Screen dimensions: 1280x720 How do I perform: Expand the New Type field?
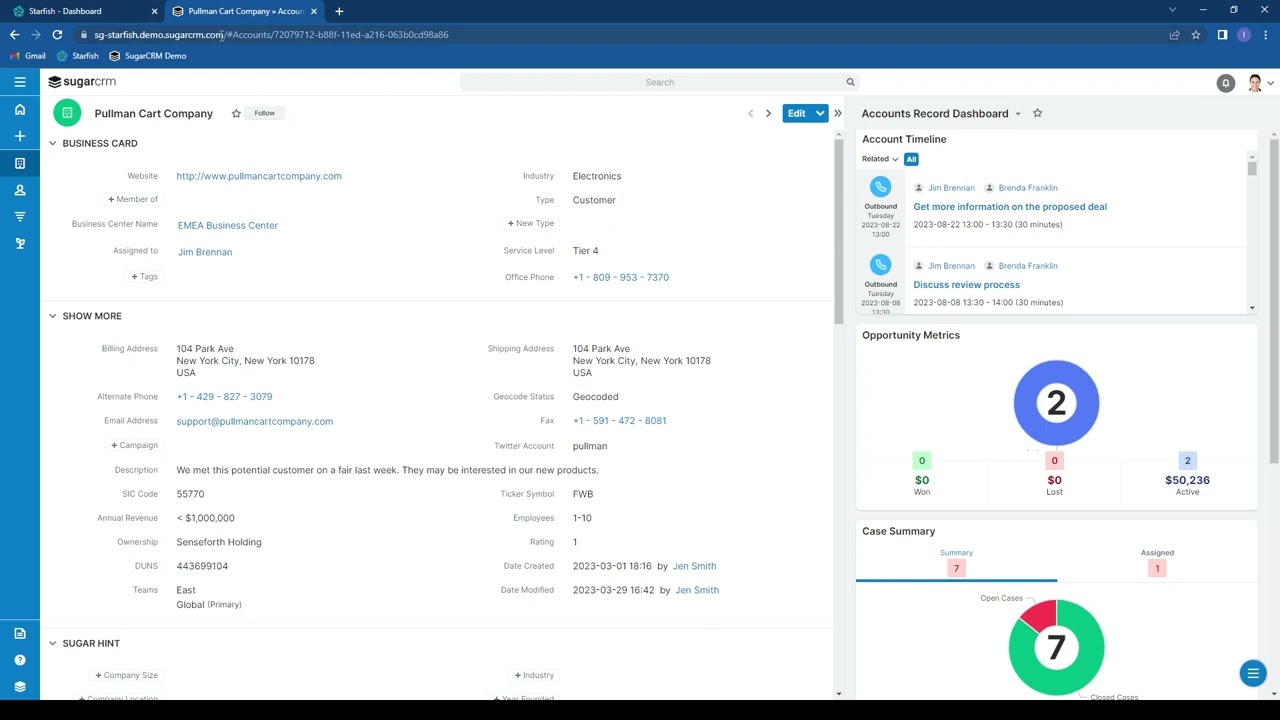(x=530, y=223)
